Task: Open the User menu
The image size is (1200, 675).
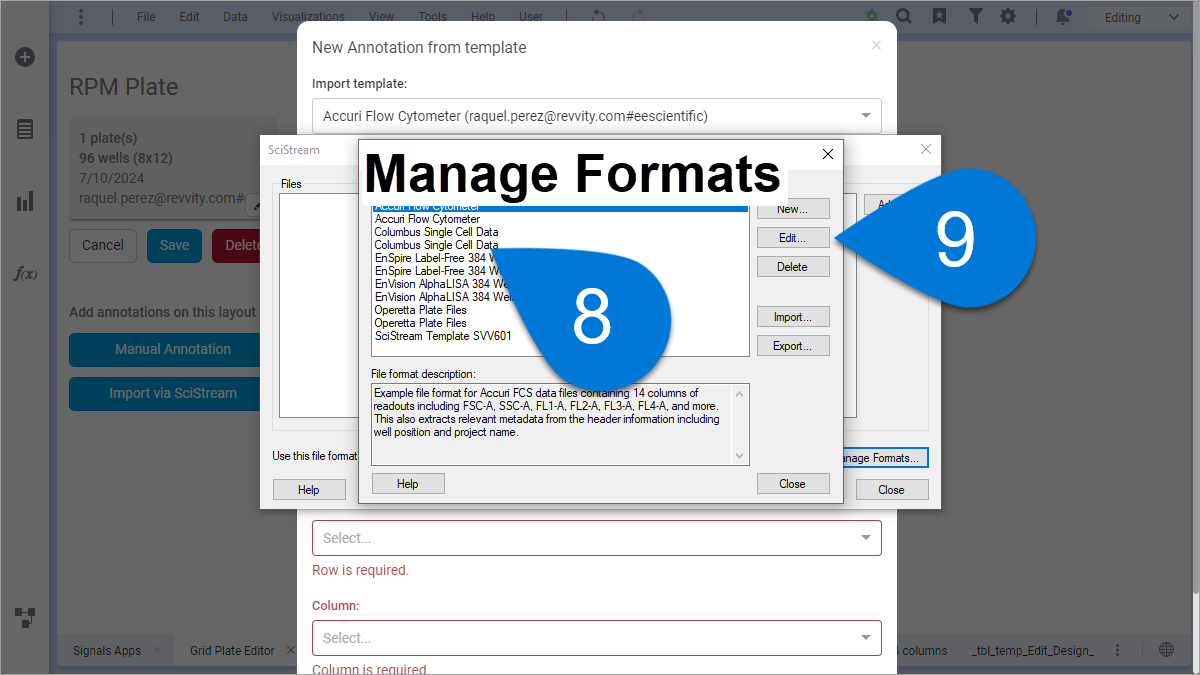Action: tap(531, 17)
